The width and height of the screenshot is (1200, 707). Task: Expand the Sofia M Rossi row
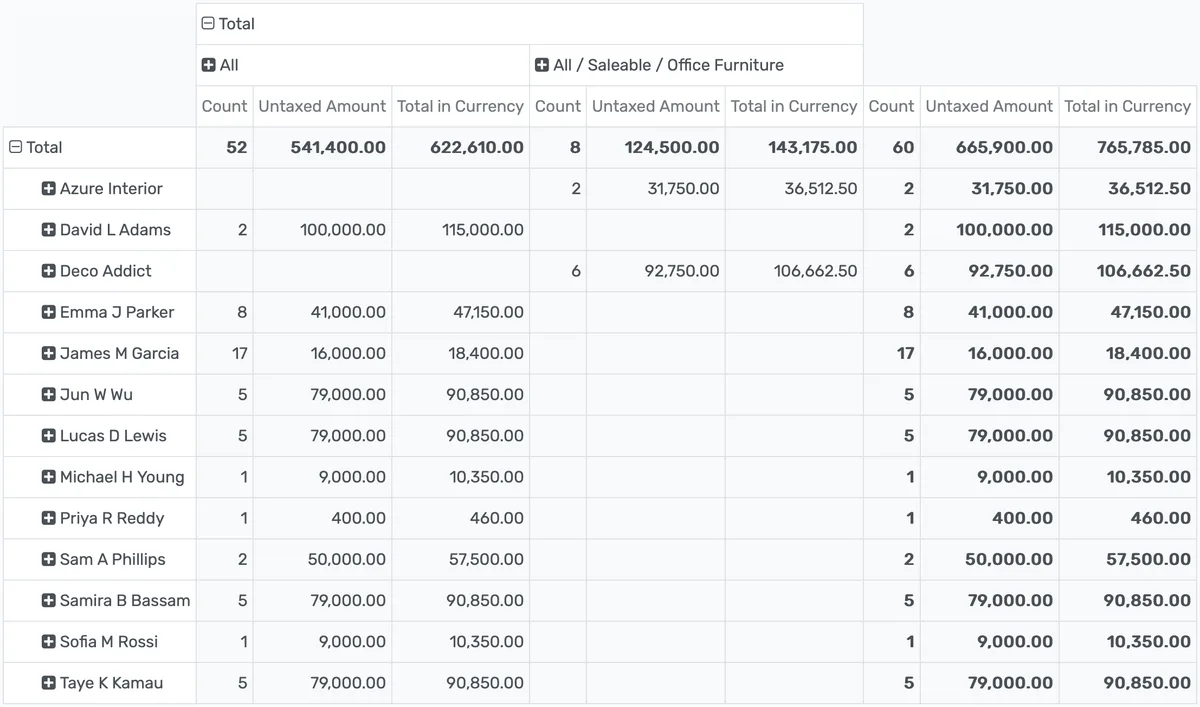[x=47, y=641]
